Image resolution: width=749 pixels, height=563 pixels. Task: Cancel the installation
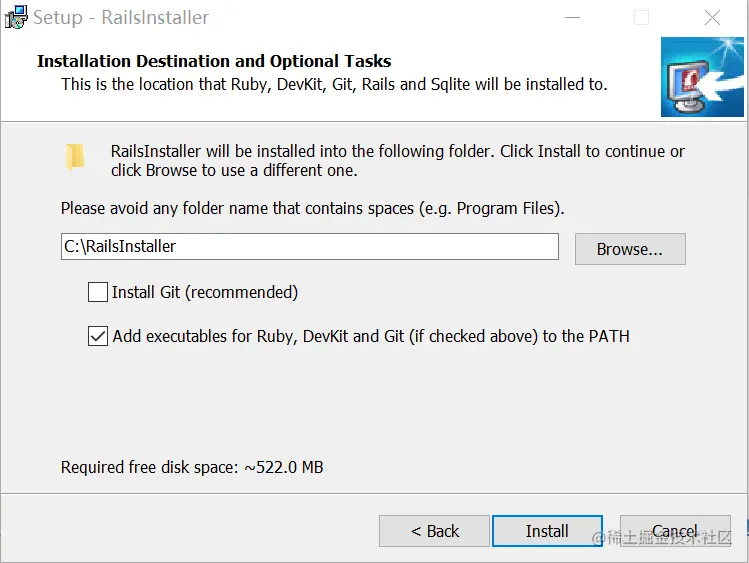pyautogui.click(x=675, y=531)
